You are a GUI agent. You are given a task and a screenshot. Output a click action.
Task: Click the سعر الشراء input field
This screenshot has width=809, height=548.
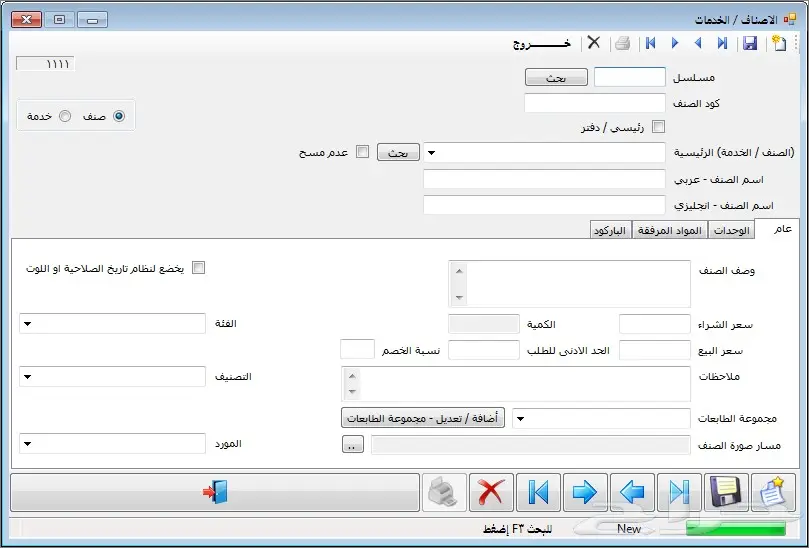pos(655,324)
